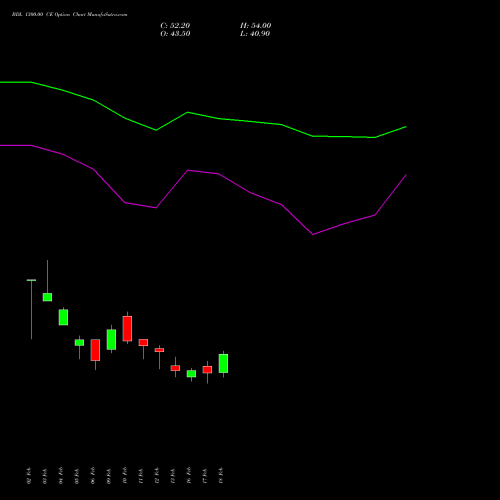Screen dimensions: 500x500
Task: Click the green candle above 09 Feb
Action: [x=111, y=339]
